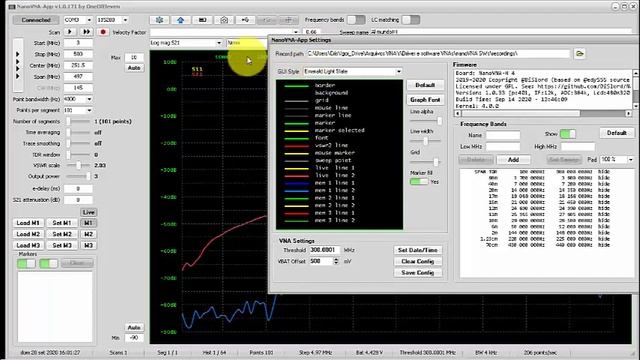Click Set M2 button
The width and height of the screenshot is (640, 360).
tap(62, 234)
